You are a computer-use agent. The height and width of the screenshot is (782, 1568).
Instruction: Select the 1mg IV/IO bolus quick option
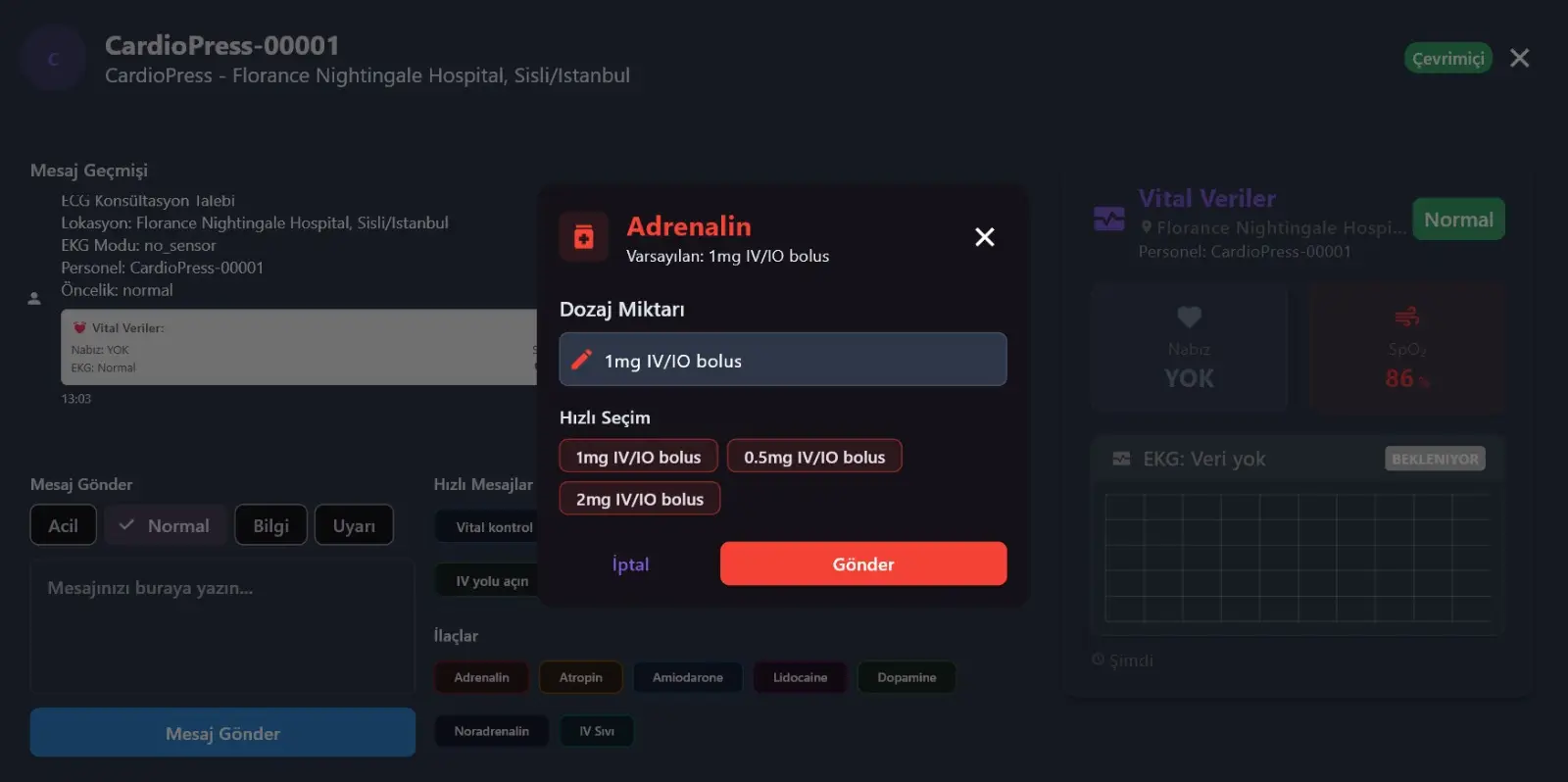pos(638,457)
